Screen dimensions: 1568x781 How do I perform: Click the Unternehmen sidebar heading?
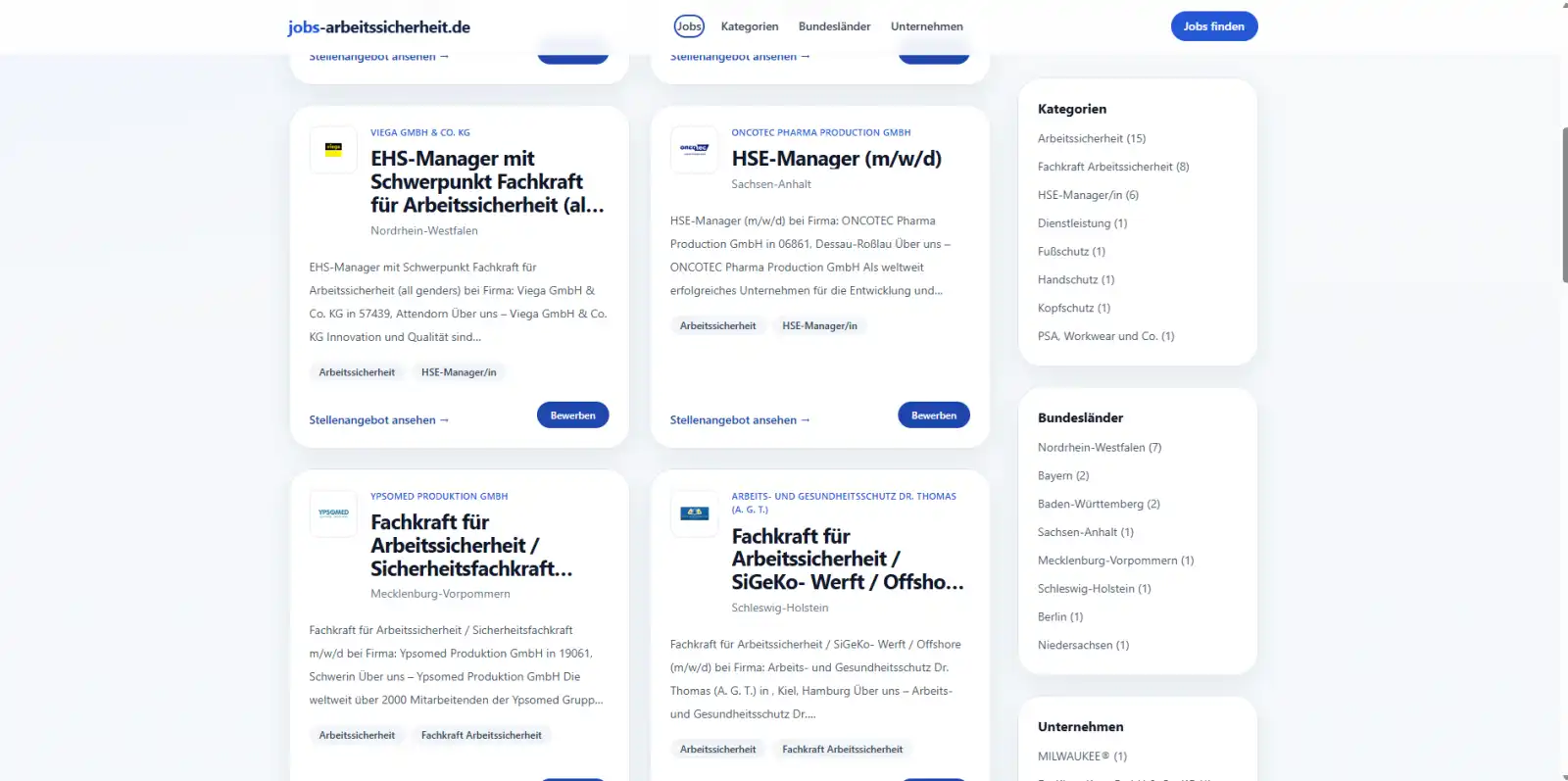tap(1081, 727)
